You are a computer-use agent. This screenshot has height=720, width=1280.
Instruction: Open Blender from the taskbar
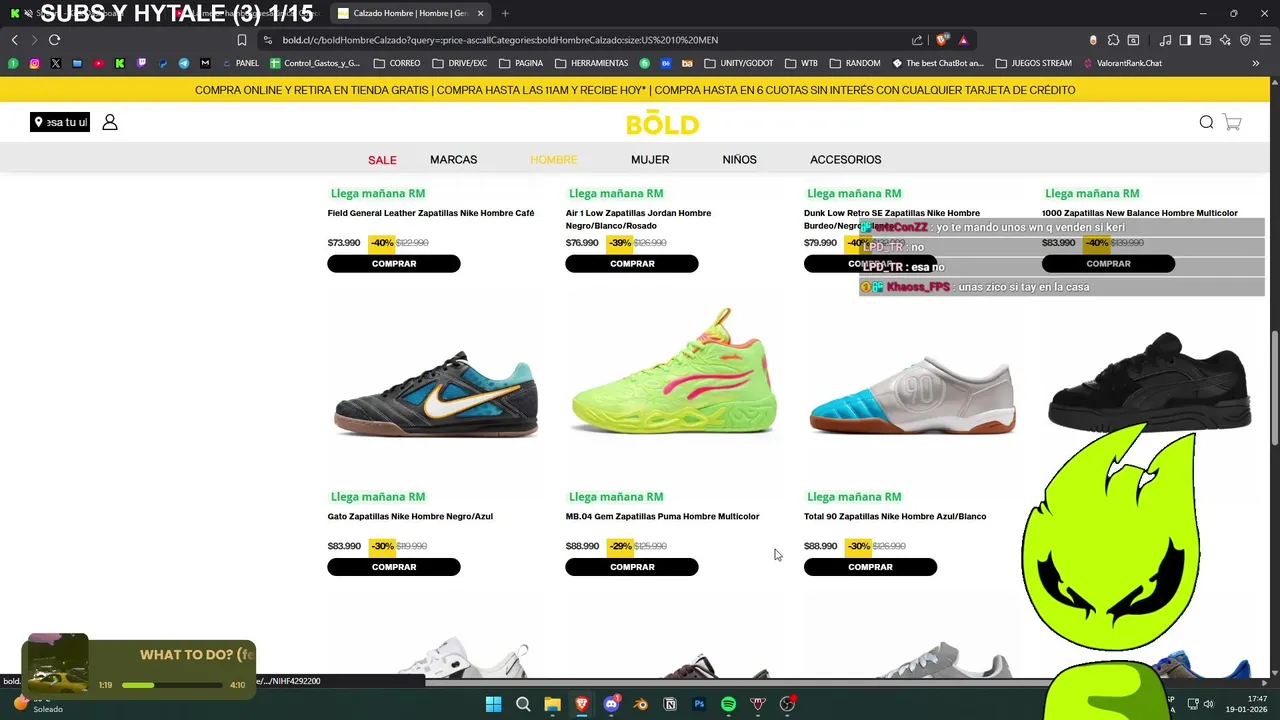click(x=640, y=704)
